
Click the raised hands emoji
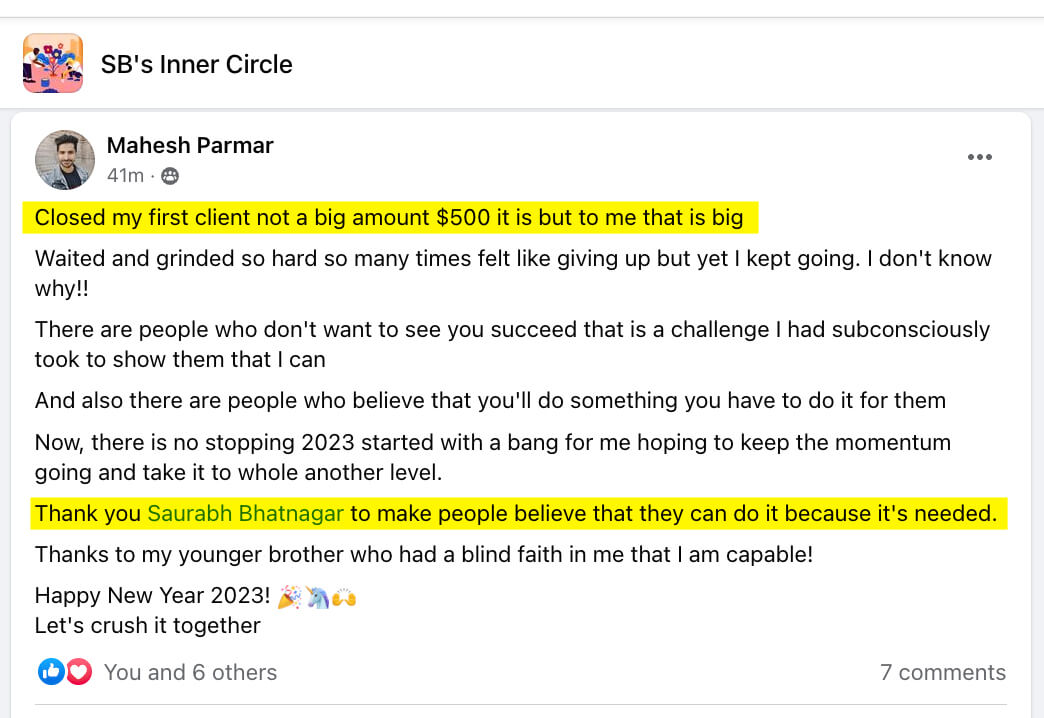[x=344, y=597]
